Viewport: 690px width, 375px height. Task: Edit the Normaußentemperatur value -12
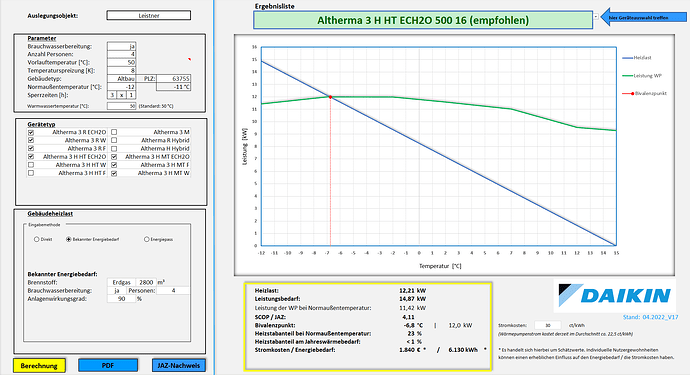121,87
